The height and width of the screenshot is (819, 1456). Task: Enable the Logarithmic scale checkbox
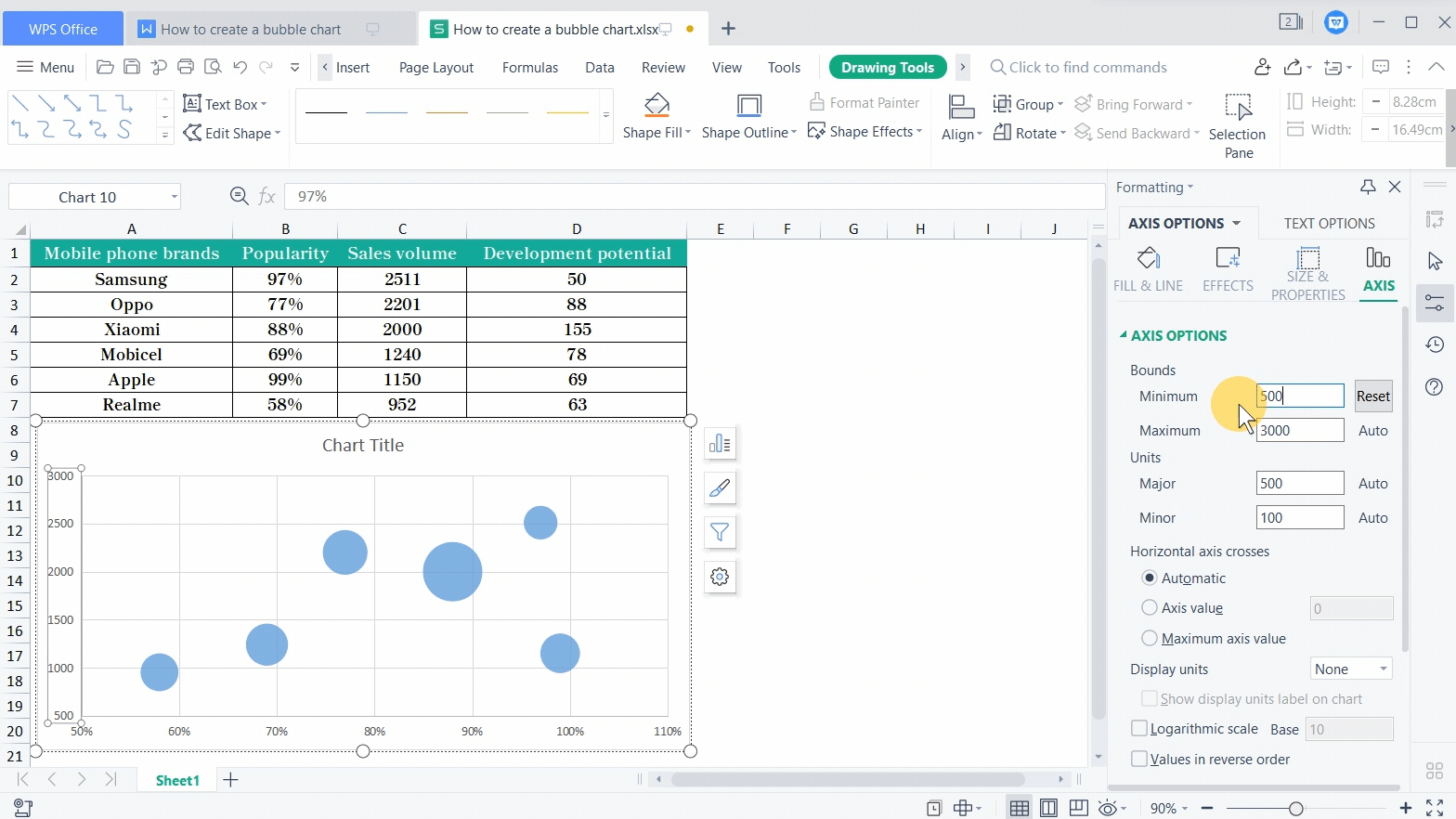(x=1139, y=728)
